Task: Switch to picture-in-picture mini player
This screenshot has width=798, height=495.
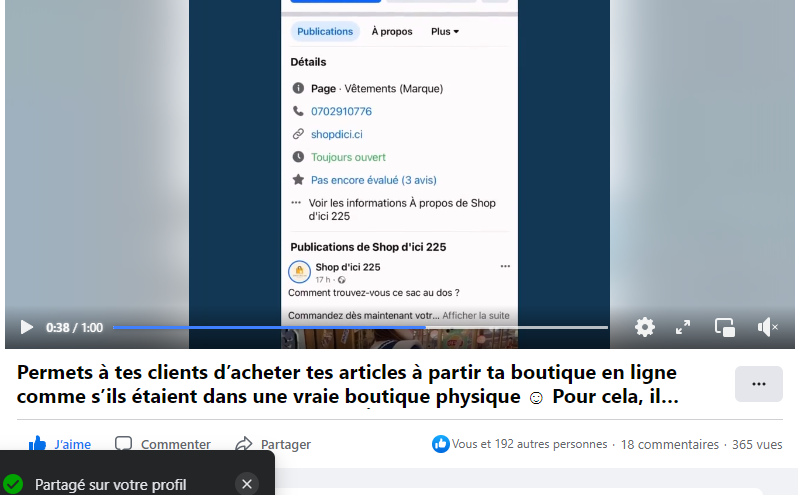Action: 725,327
